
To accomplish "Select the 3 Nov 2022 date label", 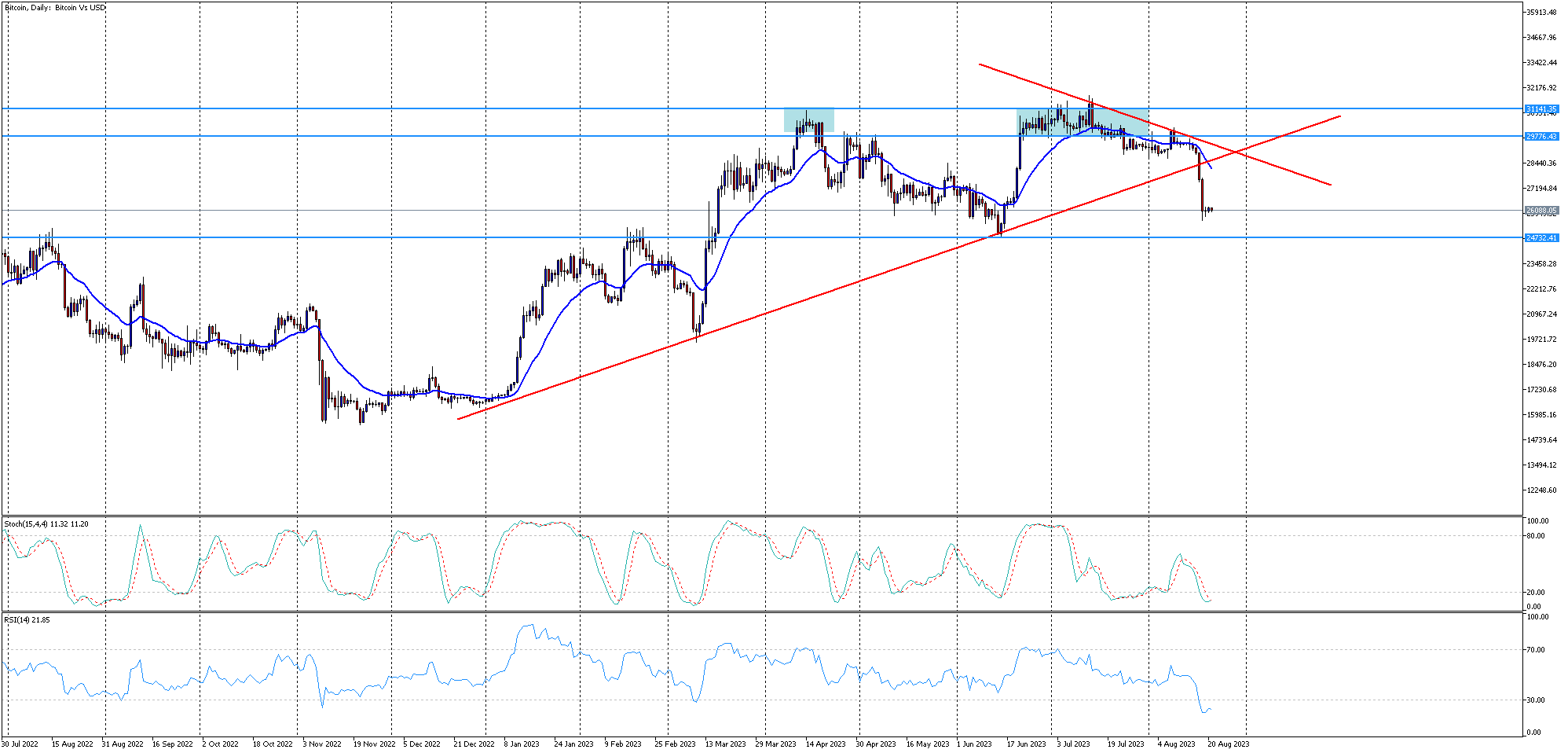I will point(322,744).
